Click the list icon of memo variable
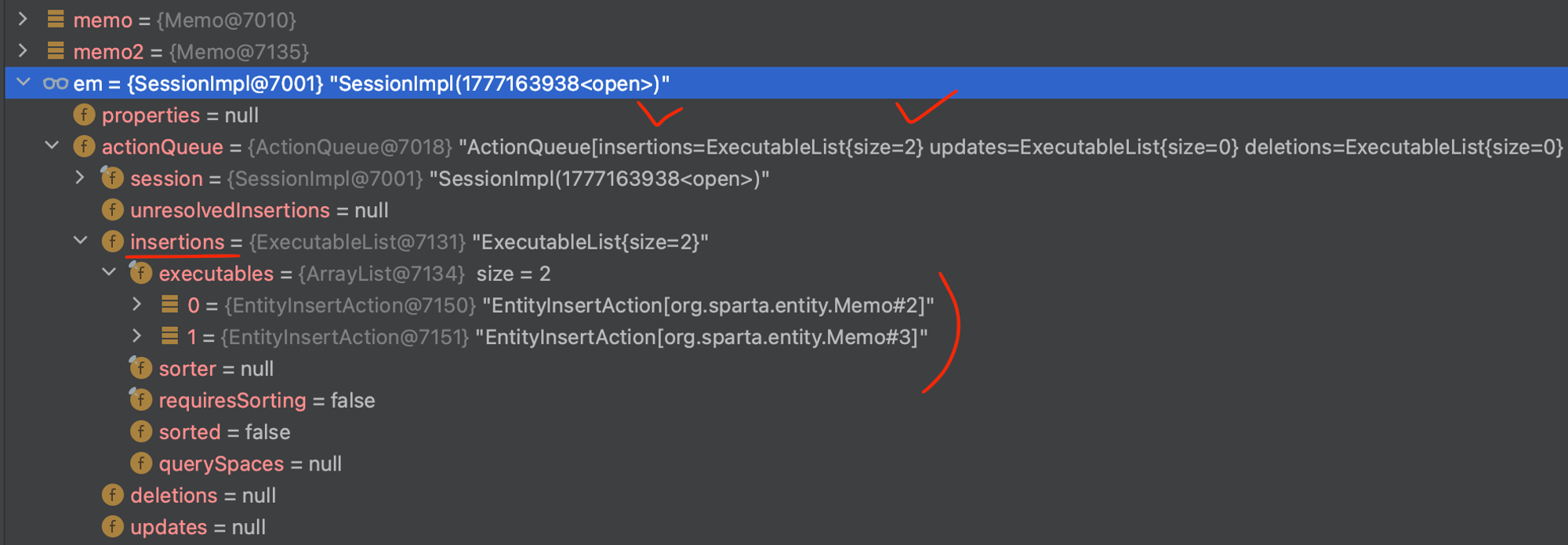1568x545 pixels. click(56, 20)
